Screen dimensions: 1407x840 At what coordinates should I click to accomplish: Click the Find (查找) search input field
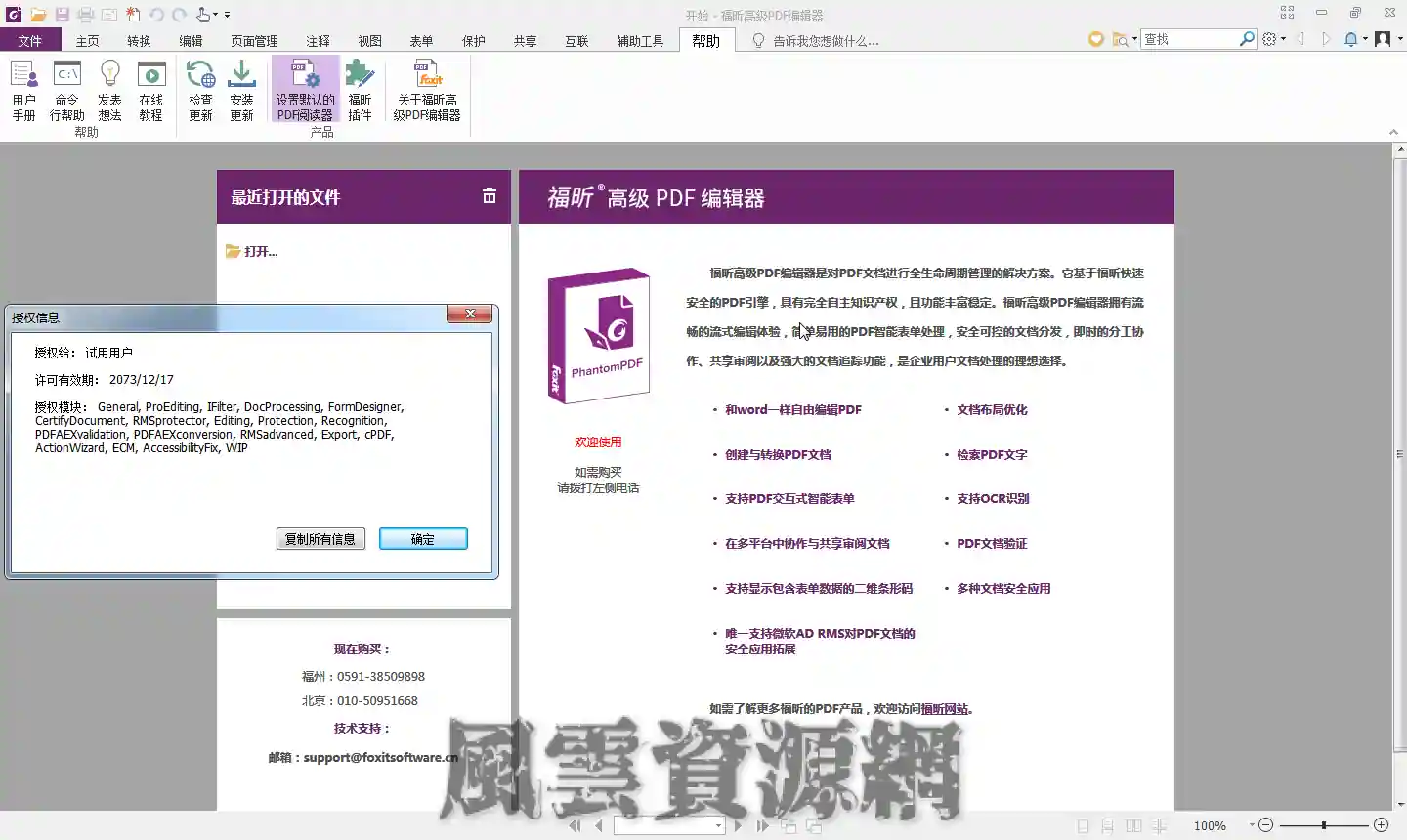coord(1190,39)
